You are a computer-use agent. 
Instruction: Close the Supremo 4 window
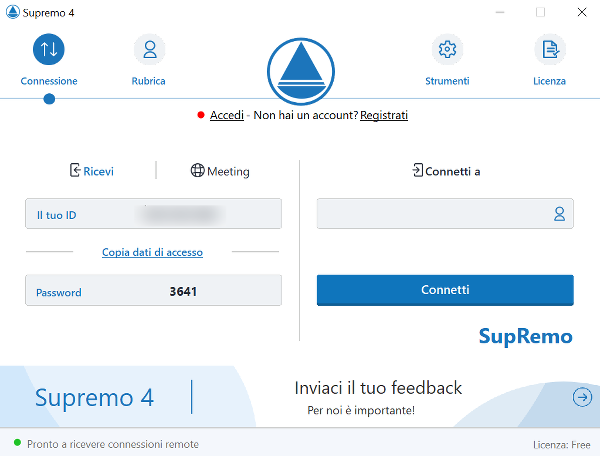point(582,12)
